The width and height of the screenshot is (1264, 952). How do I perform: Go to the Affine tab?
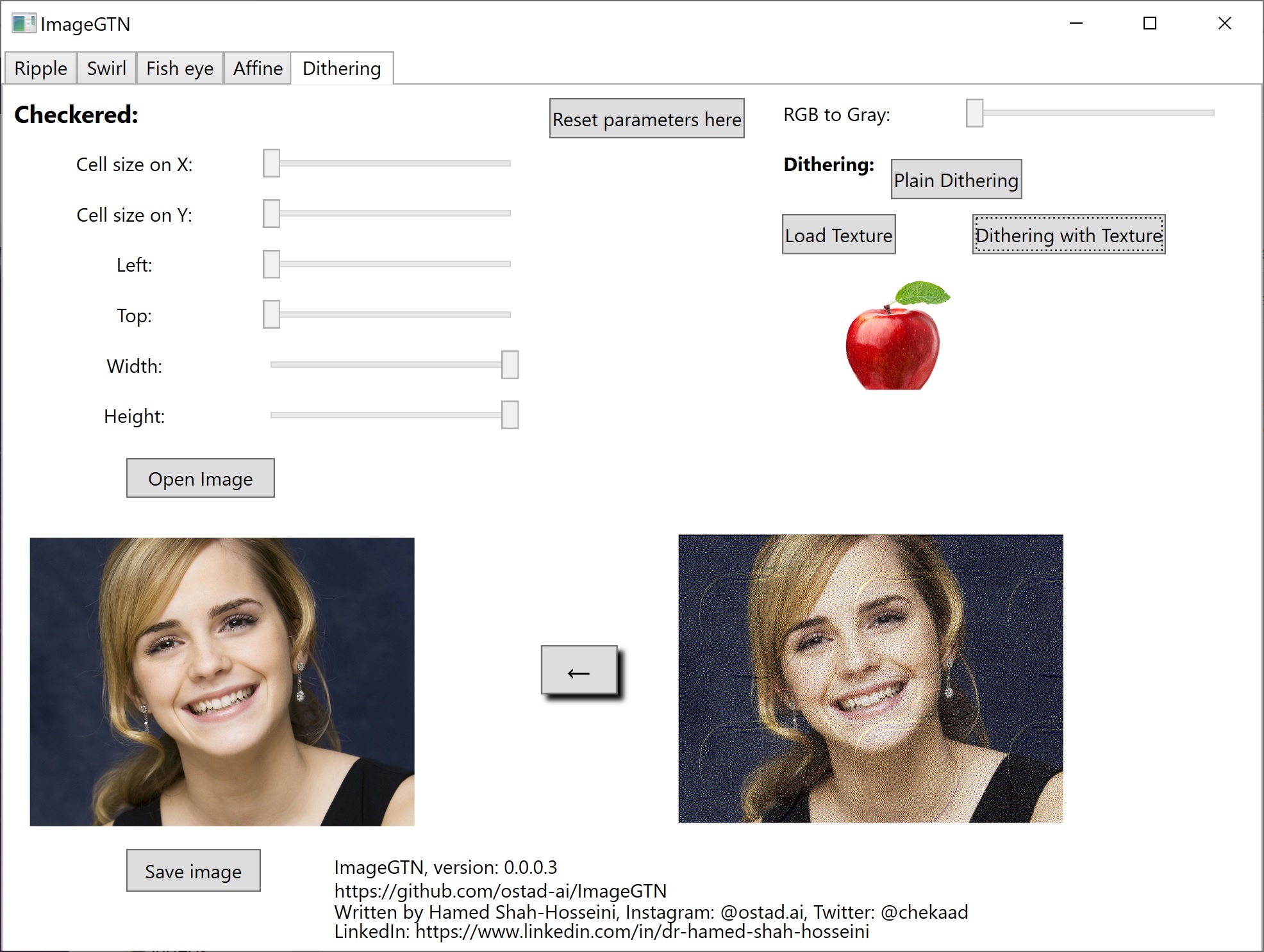click(258, 69)
